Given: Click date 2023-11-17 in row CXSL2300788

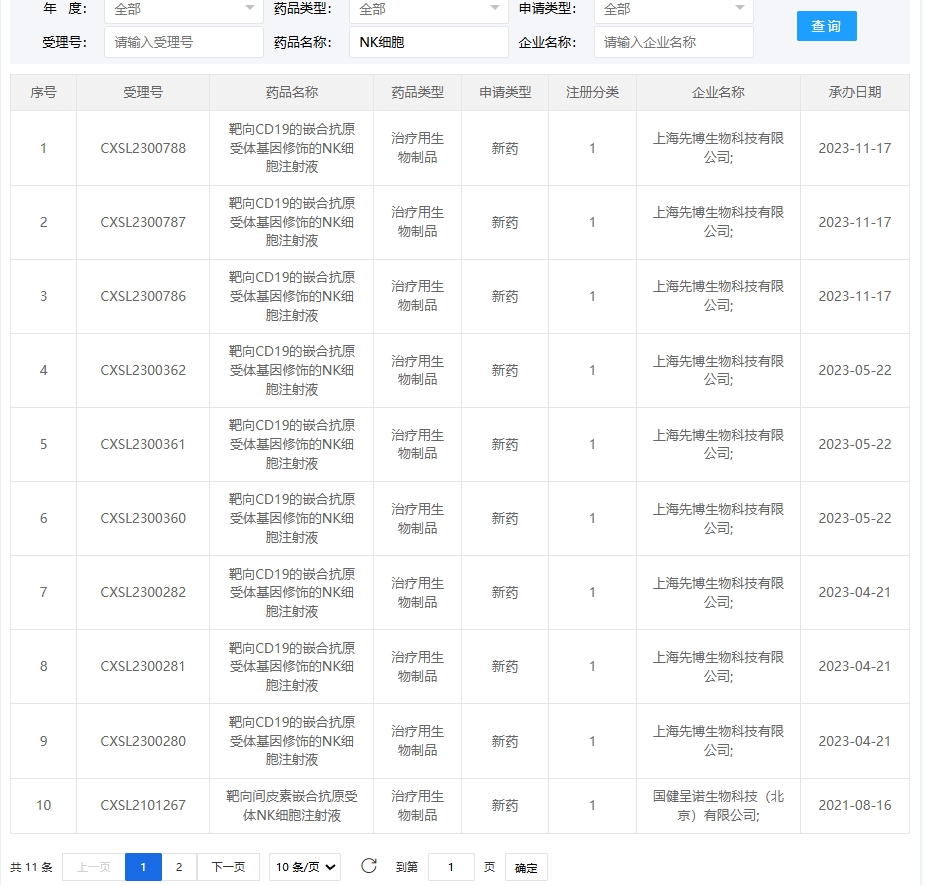Looking at the screenshot, I should point(855,148).
